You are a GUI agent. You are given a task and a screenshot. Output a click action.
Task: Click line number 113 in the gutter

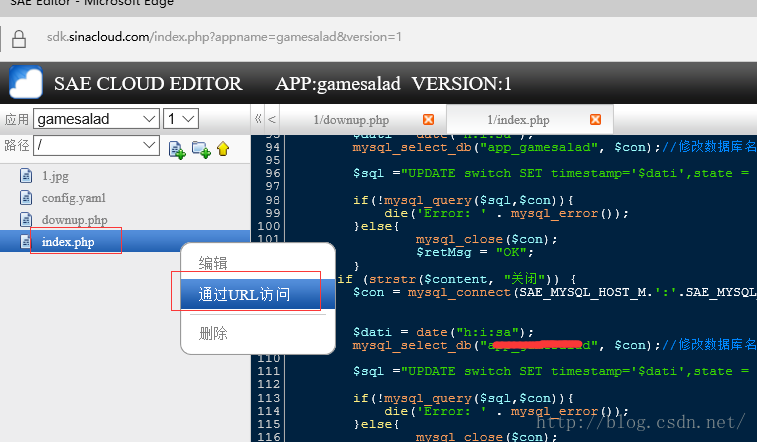click(x=269, y=398)
